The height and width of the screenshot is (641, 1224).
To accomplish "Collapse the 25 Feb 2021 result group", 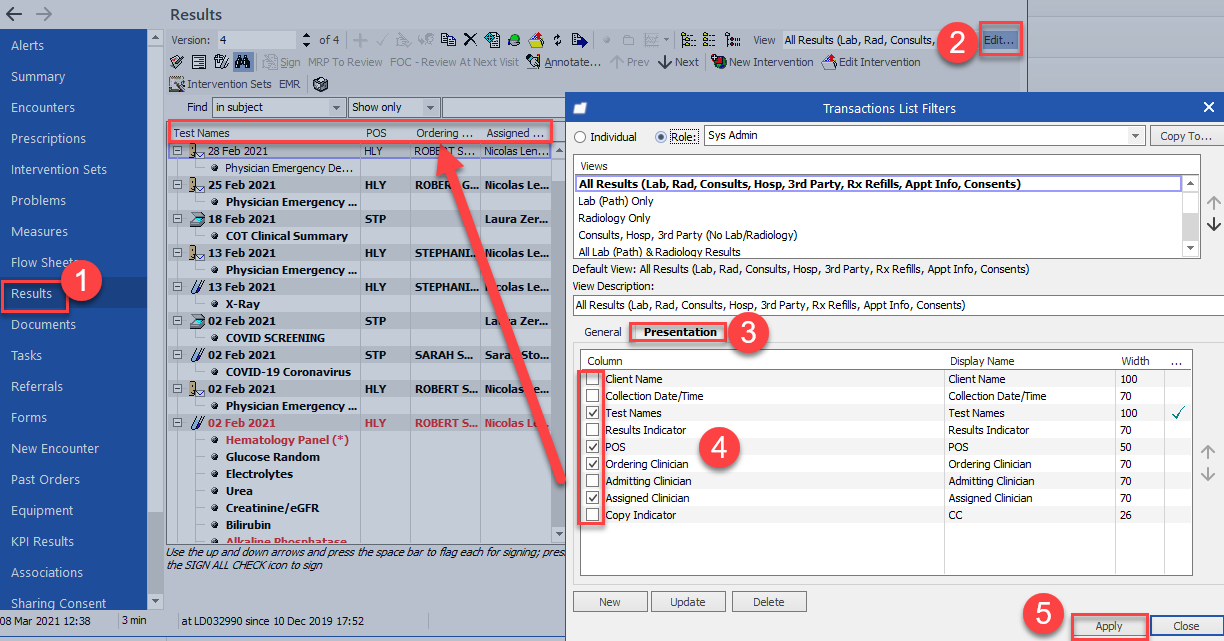I will (x=176, y=185).
